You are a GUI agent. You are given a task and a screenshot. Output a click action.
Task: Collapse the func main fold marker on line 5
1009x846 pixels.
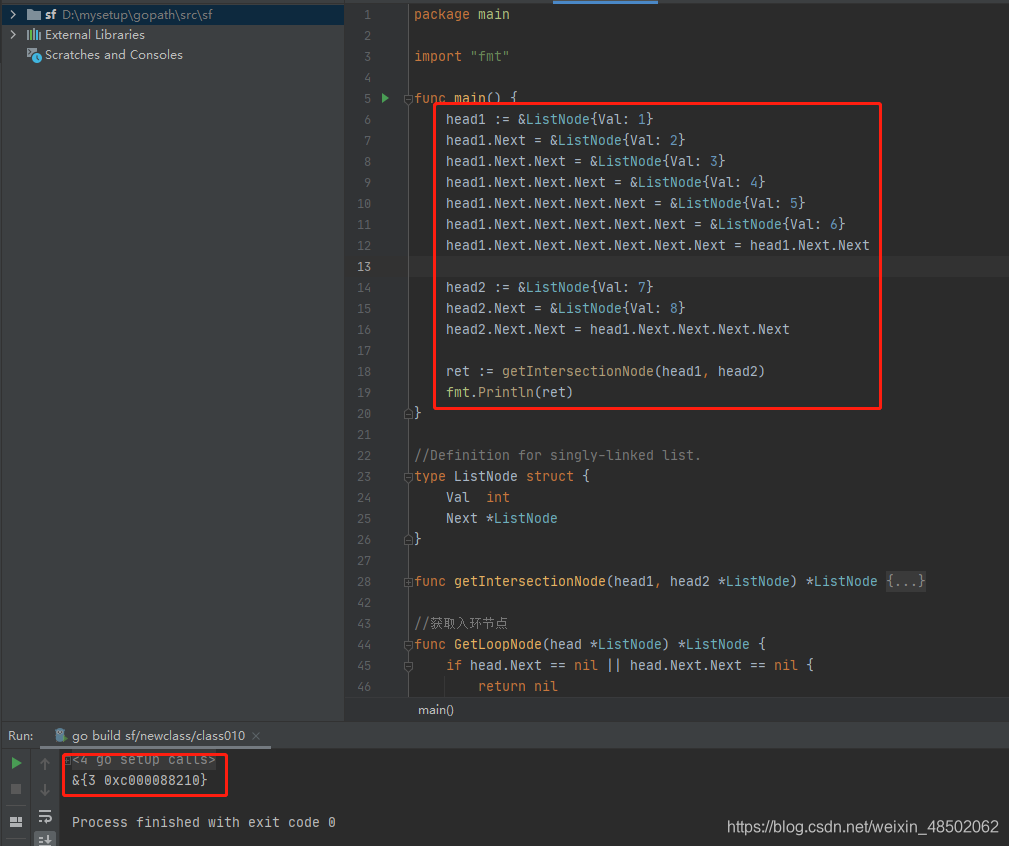(x=408, y=99)
